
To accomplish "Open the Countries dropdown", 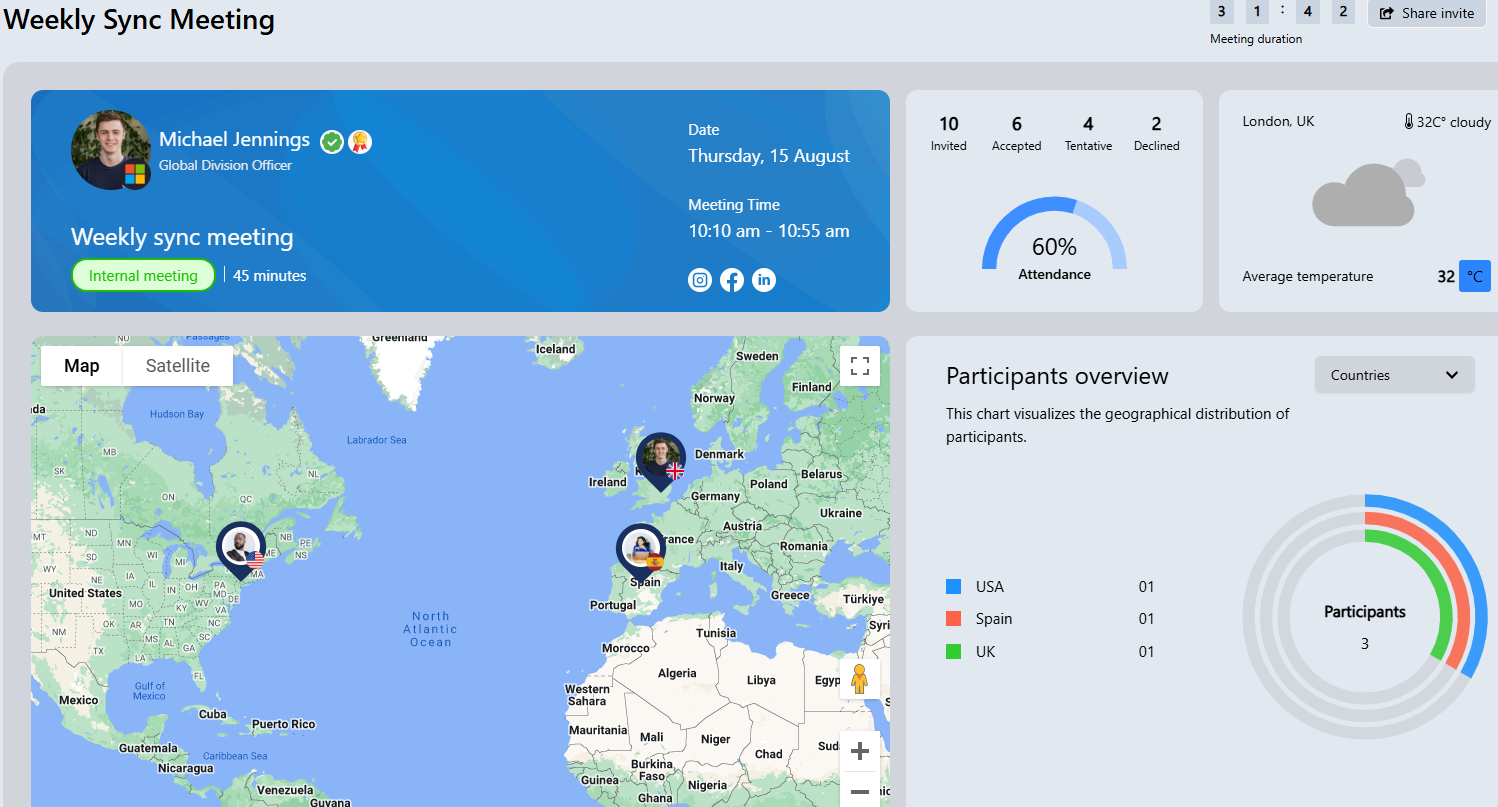I will tap(1394, 375).
